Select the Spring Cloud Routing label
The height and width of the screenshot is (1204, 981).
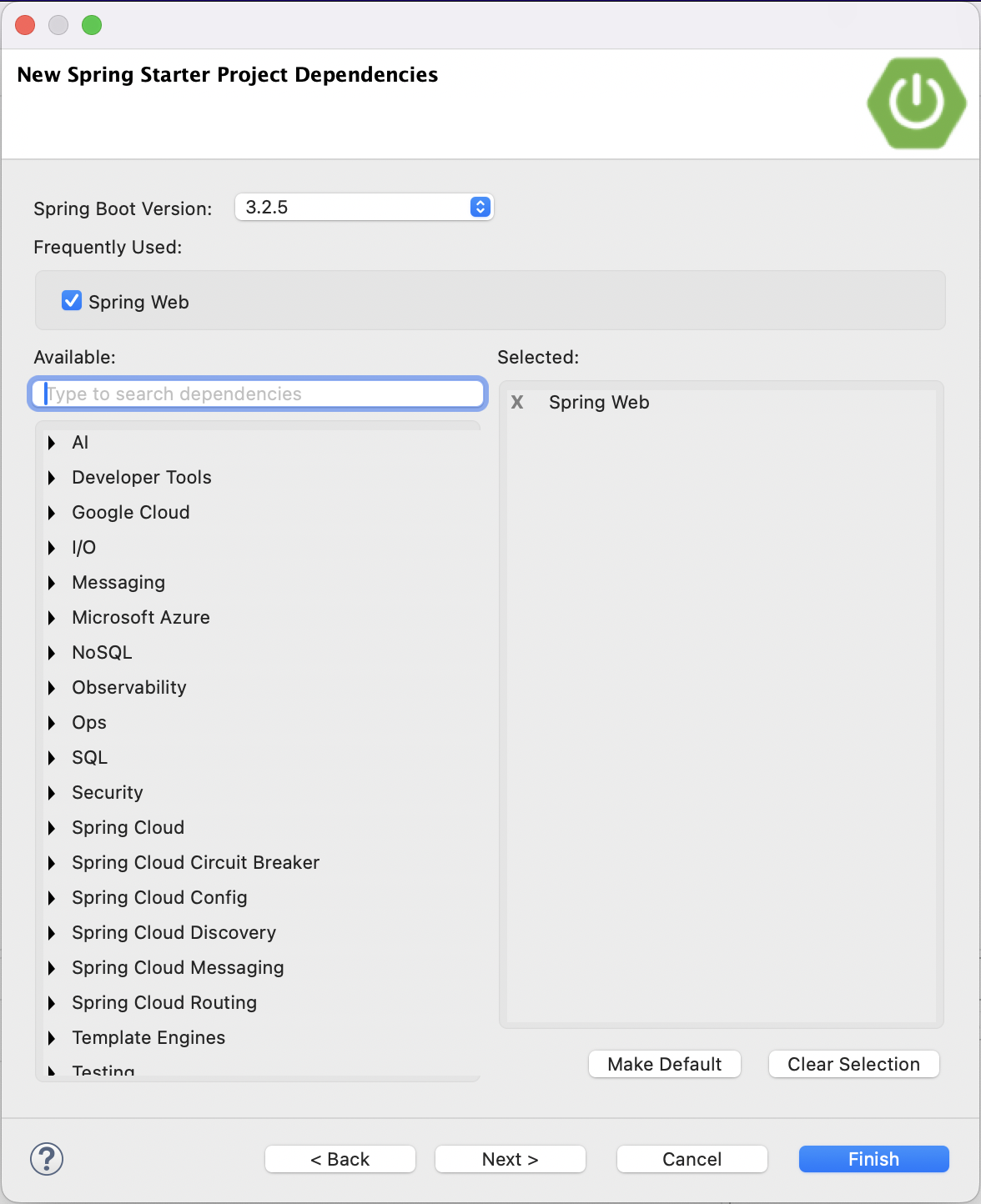click(x=164, y=1003)
